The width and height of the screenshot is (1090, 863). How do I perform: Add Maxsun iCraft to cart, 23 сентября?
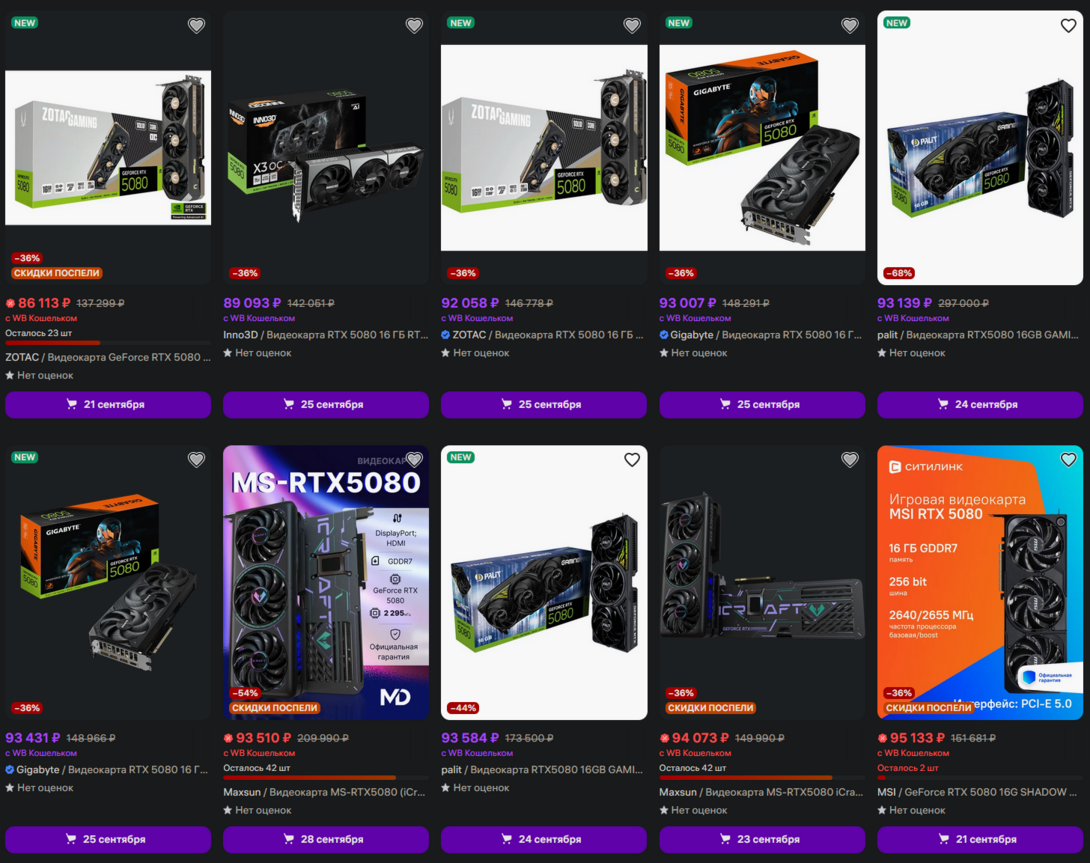coord(762,839)
